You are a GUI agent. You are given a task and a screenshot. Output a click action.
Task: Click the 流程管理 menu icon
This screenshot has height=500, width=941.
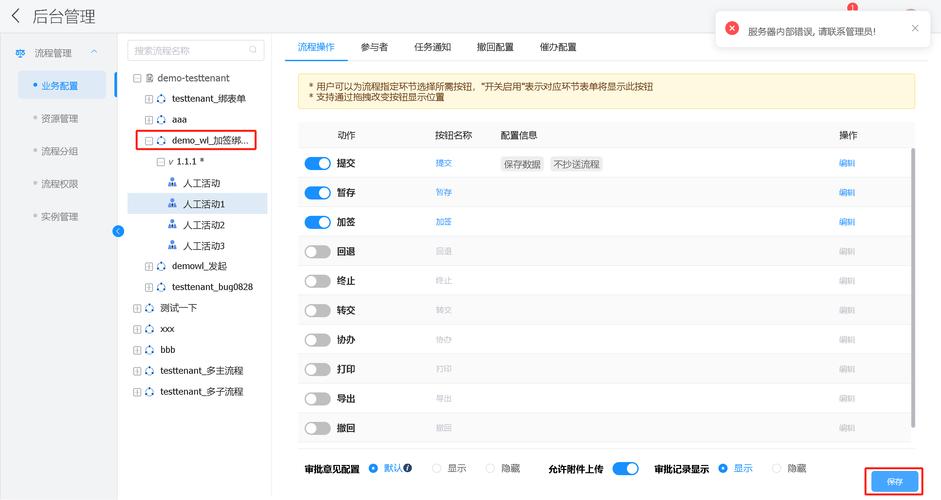tap(20, 53)
